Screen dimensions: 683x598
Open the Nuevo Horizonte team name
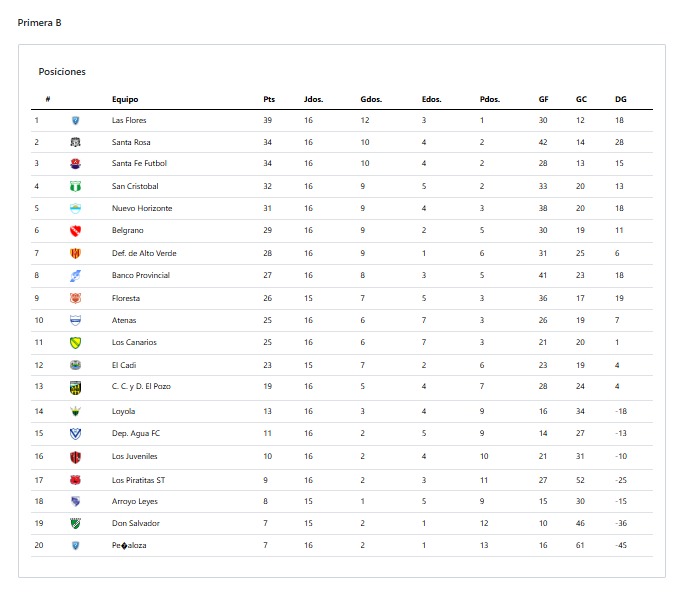tap(142, 208)
